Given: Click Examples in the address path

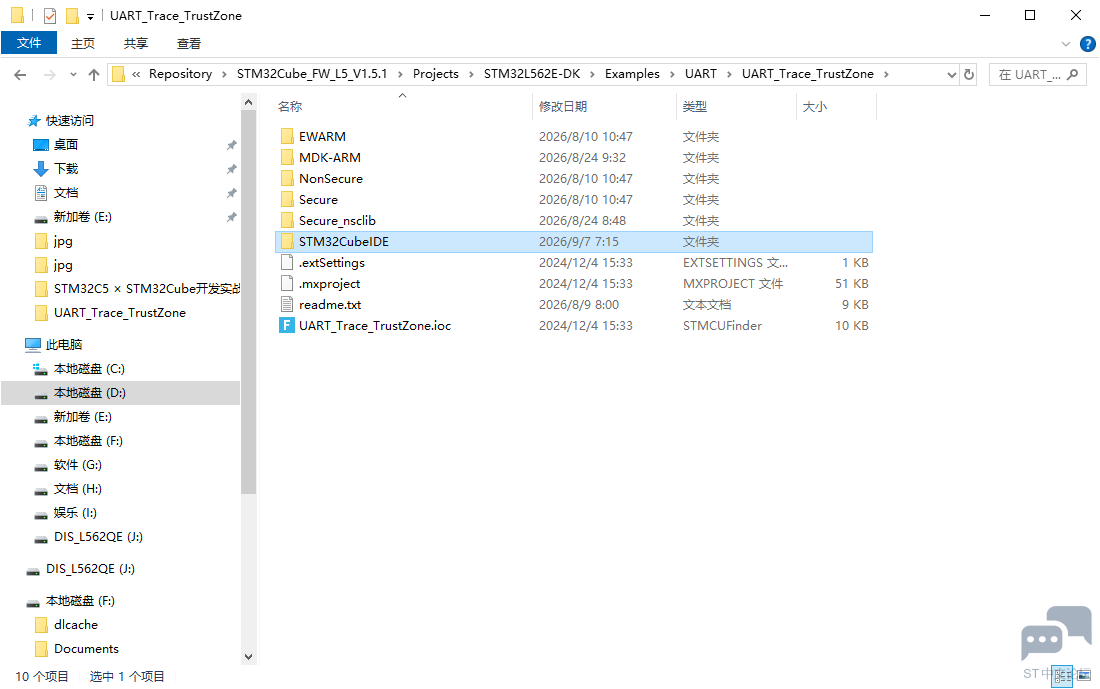Looking at the screenshot, I should pos(632,74).
